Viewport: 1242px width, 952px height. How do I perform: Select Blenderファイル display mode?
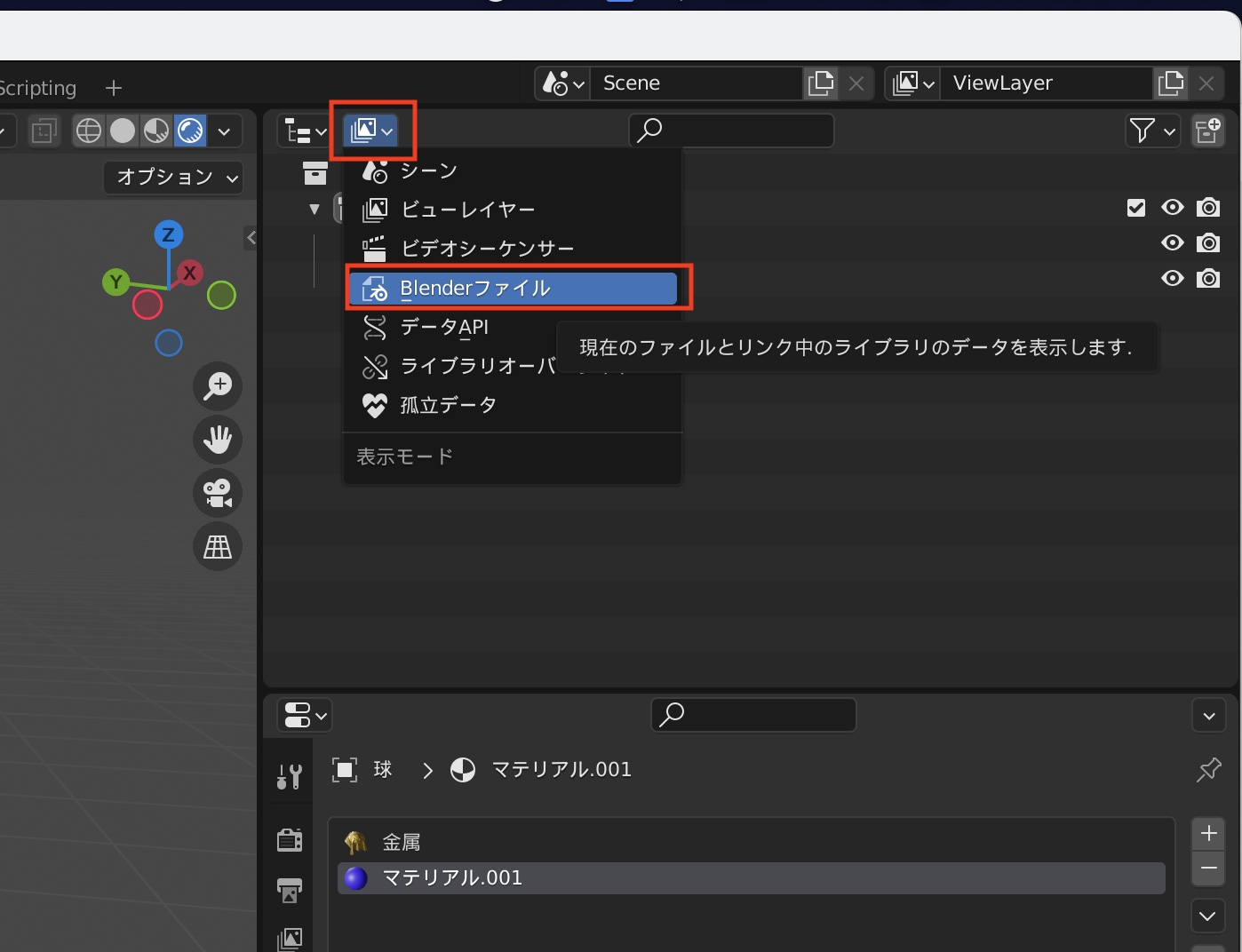point(513,289)
